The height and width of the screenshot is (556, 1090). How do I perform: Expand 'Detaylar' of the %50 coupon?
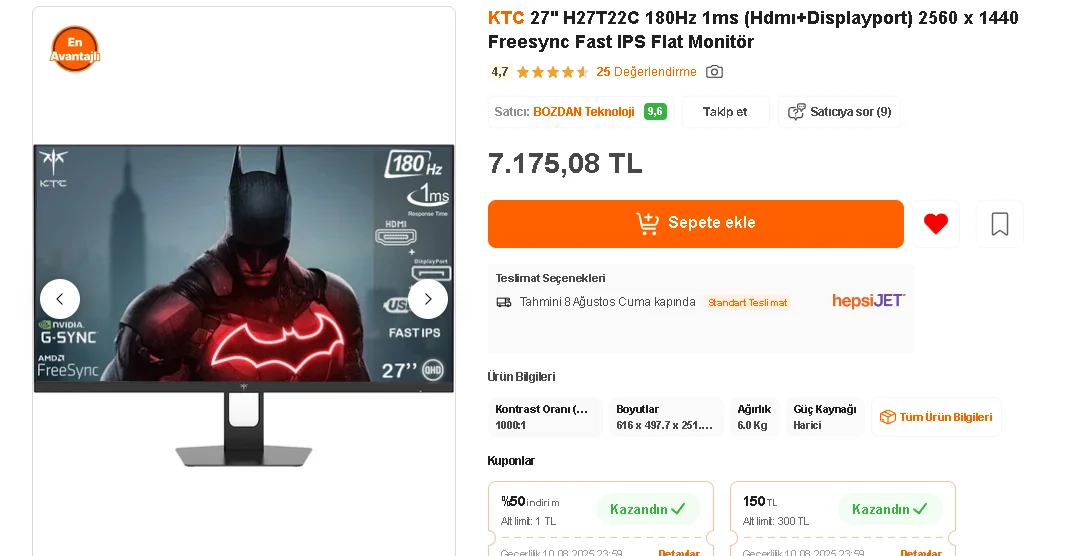point(679,552)
